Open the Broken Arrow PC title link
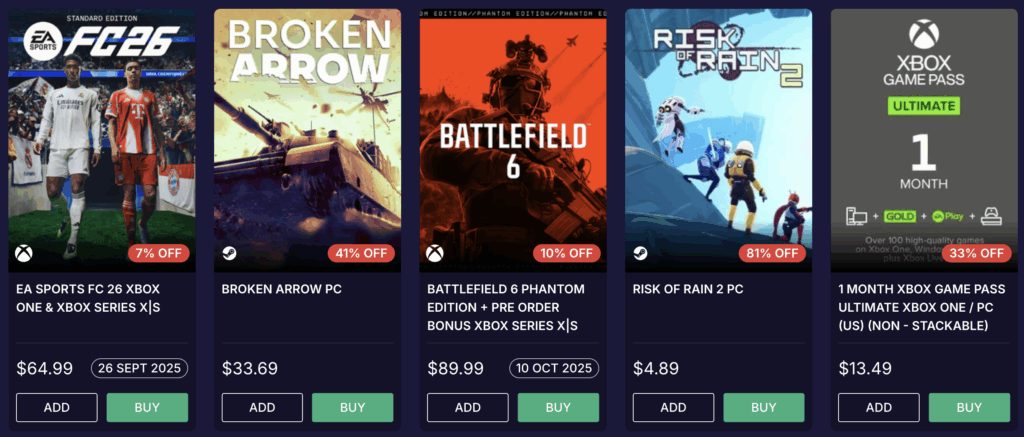This screenshot has width=1024, height=437. (282, 290)
